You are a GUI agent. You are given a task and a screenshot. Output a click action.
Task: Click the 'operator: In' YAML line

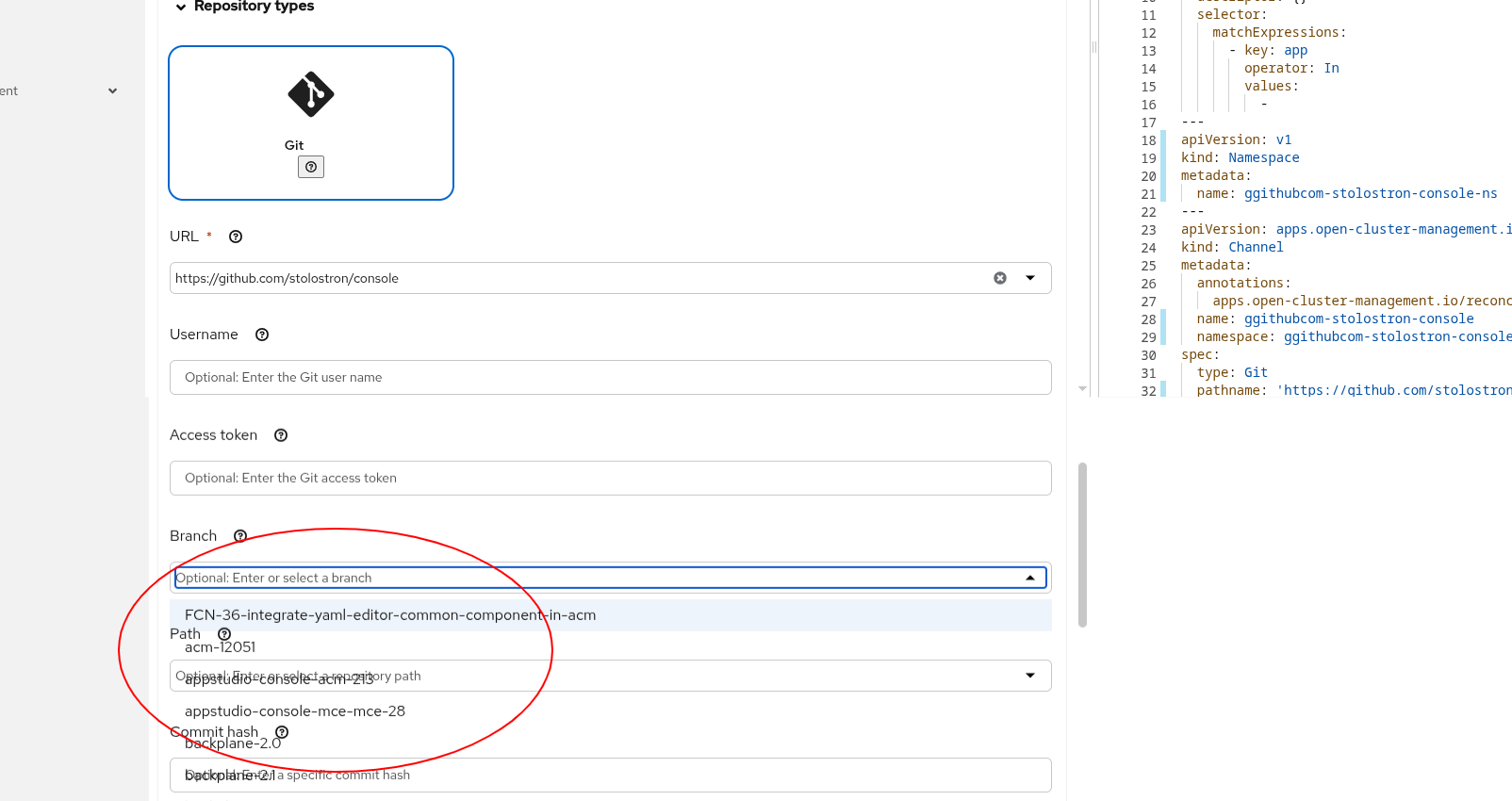1291,68
